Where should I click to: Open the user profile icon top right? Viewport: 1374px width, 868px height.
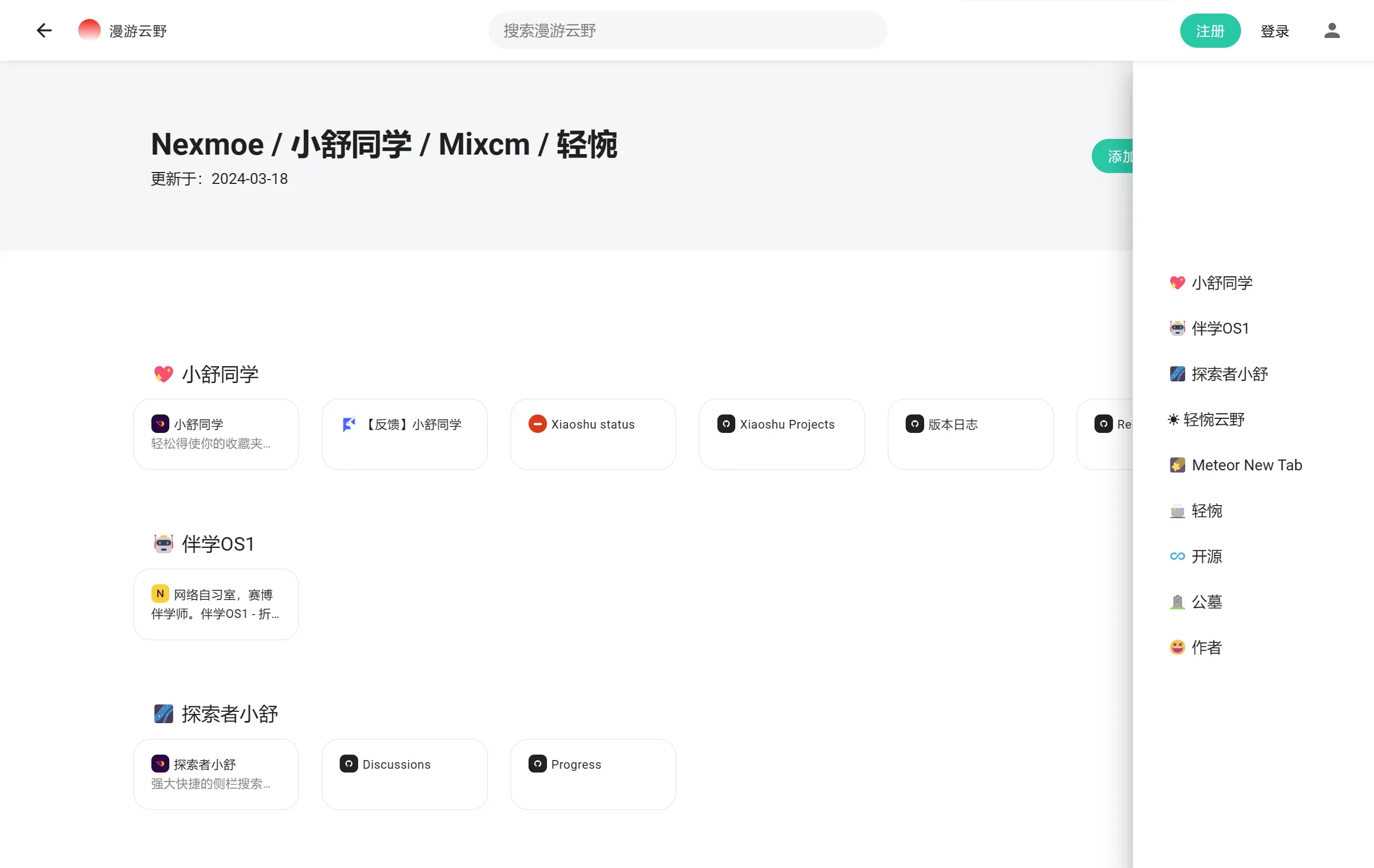pyautogui.click(x=1332, y=30)
